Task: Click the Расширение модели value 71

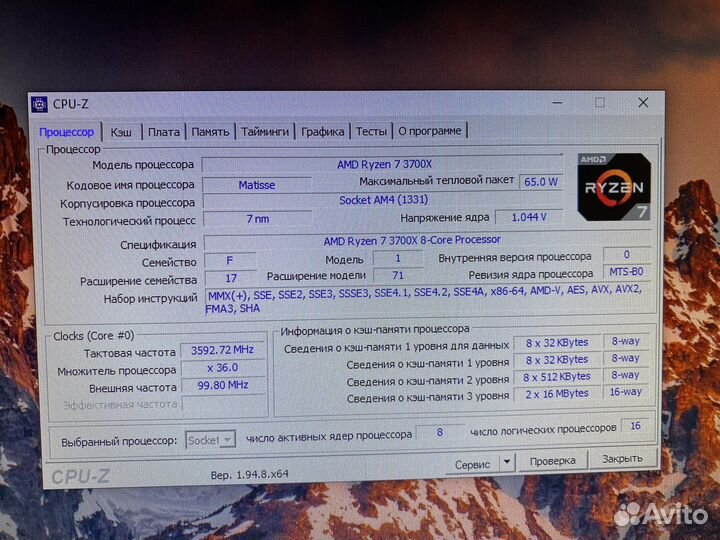Action: 398,276
